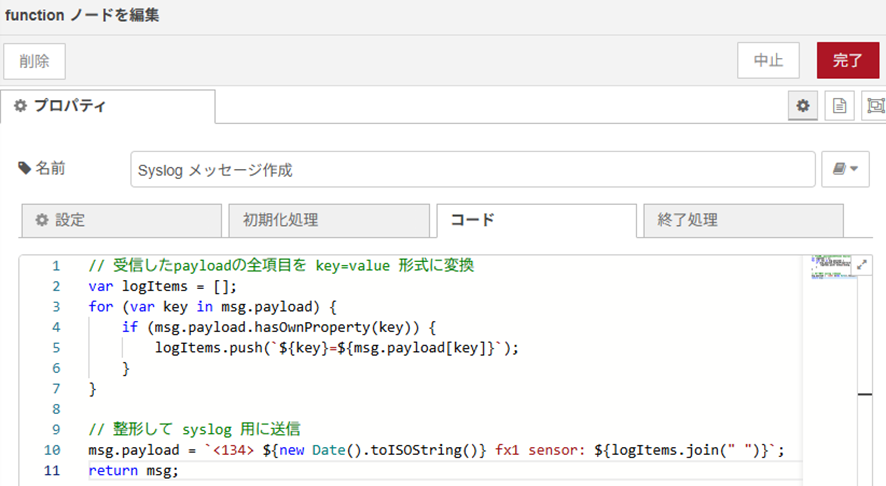This screenshot has height=486, width=886.
Task: Click the 中止 button
Action: (x=768, y=60)
